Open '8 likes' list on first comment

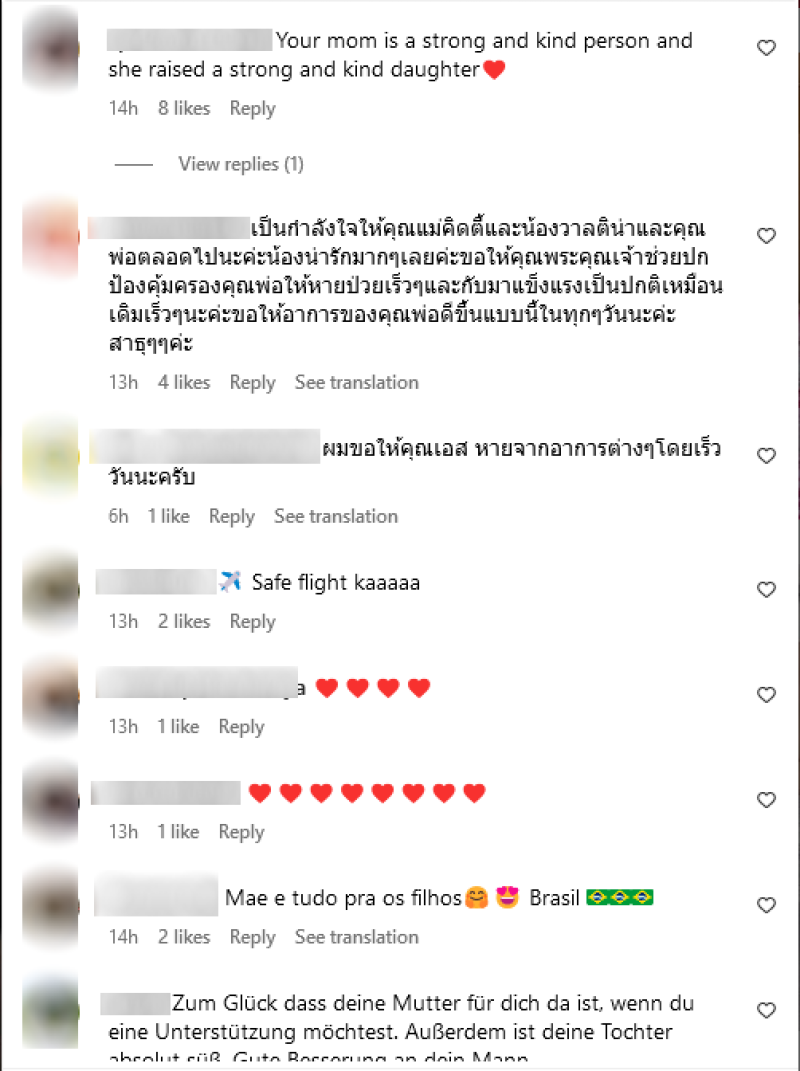(184, 109)
